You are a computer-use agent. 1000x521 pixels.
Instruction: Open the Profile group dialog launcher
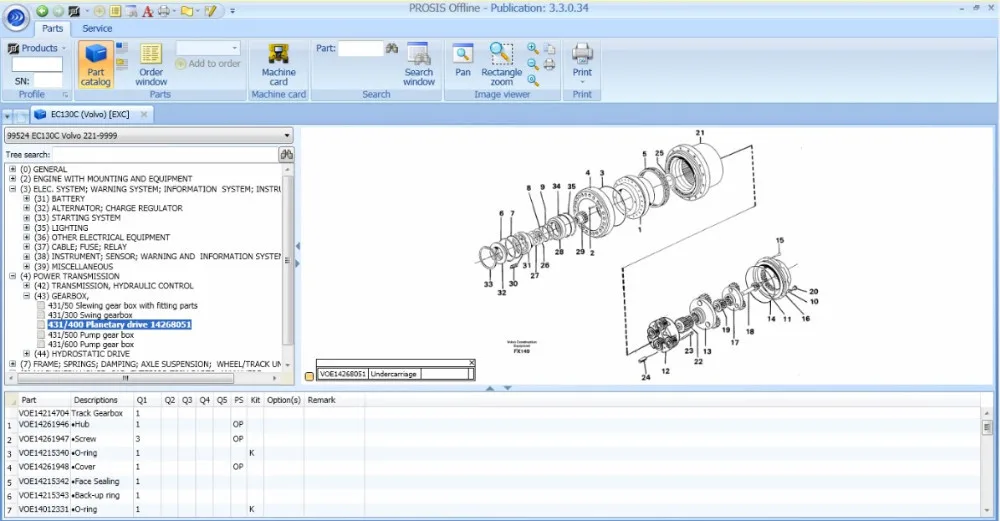click(65, 94)
